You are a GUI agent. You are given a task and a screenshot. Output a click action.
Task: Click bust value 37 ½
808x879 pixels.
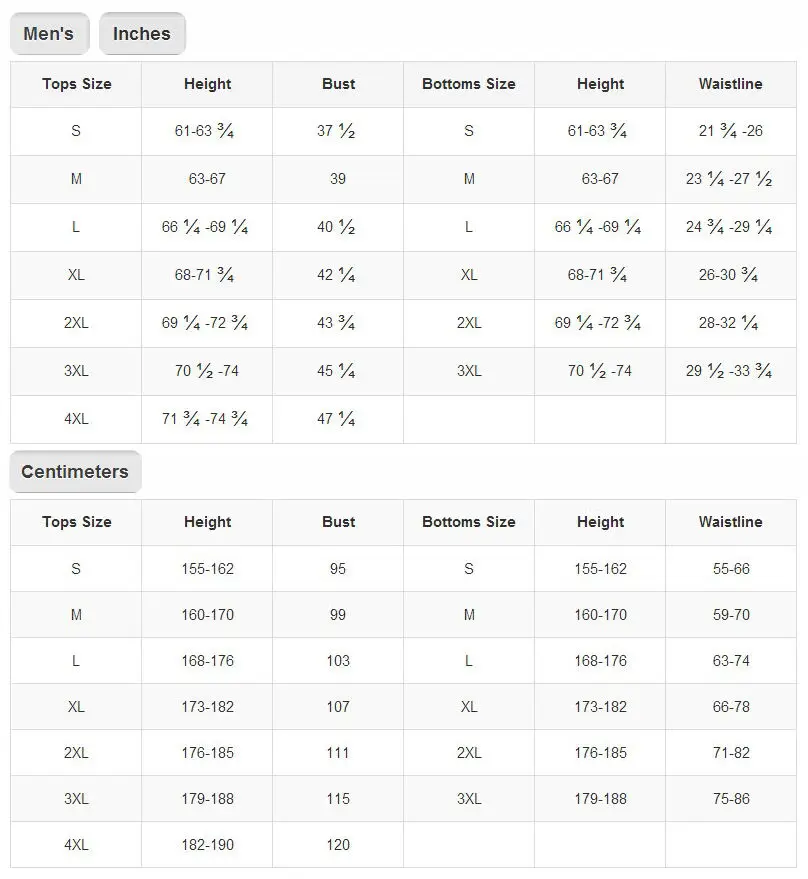[336, 131]
